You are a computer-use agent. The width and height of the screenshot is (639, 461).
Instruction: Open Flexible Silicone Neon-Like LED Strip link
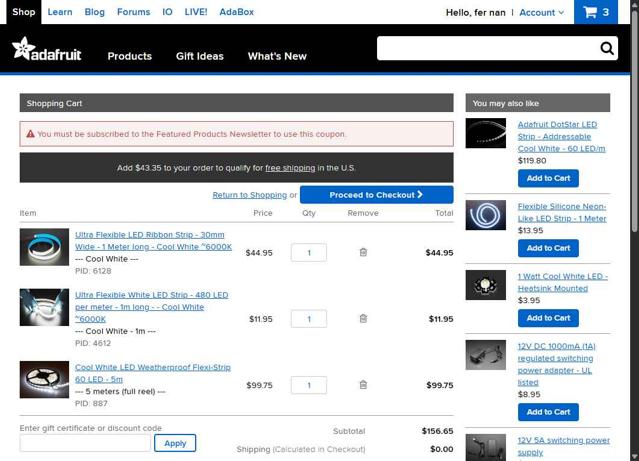coord(562,212)
